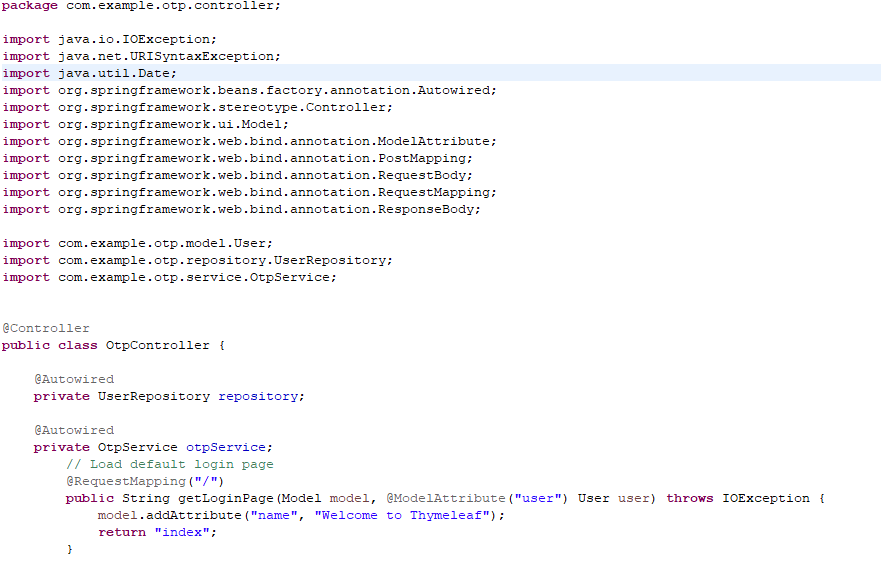Click the ResponseBody import line
The image size is (881, 568).
click(241, 209)
